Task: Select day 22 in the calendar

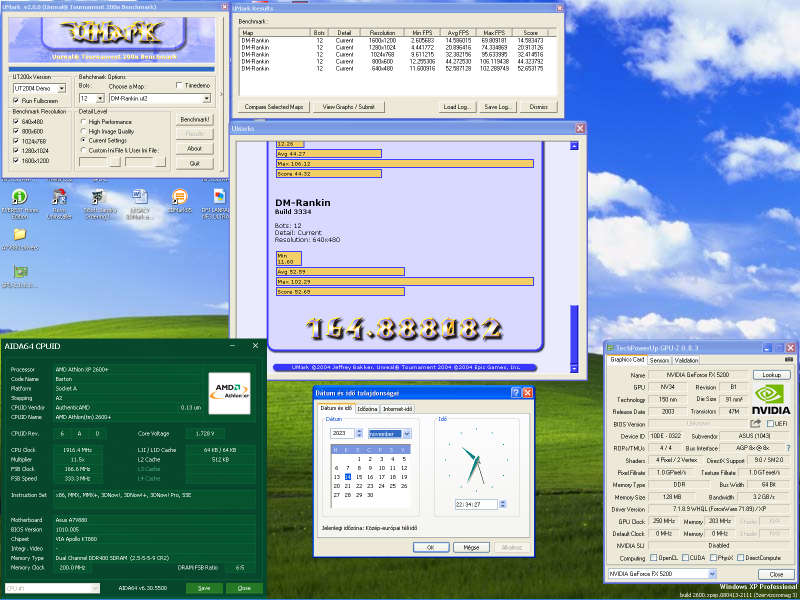Action: (359, 486)
